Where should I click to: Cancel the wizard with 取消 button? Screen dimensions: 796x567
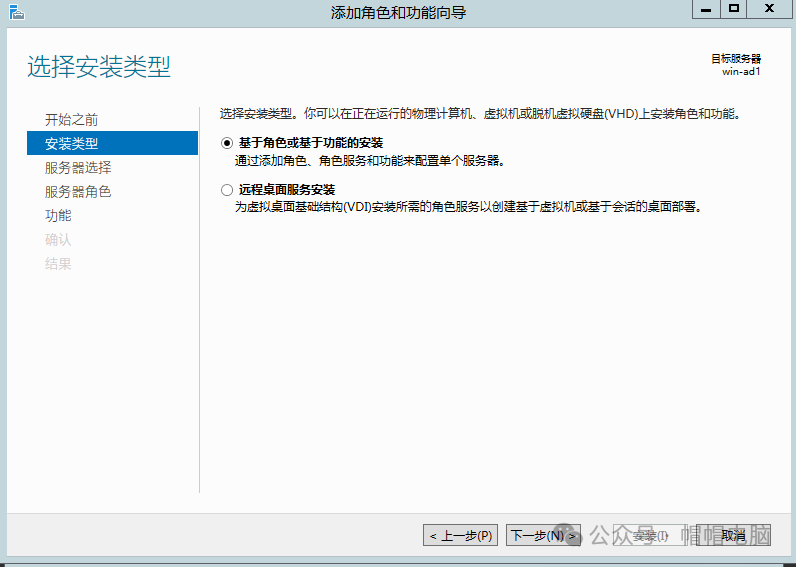click(x=733, y=535)
